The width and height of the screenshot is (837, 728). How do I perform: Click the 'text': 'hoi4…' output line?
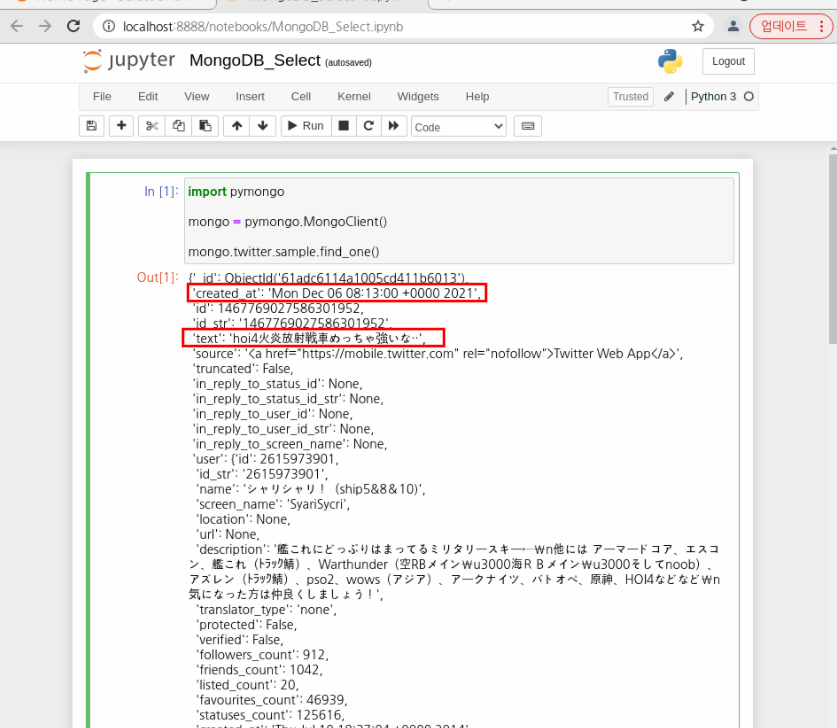[309, 338]
